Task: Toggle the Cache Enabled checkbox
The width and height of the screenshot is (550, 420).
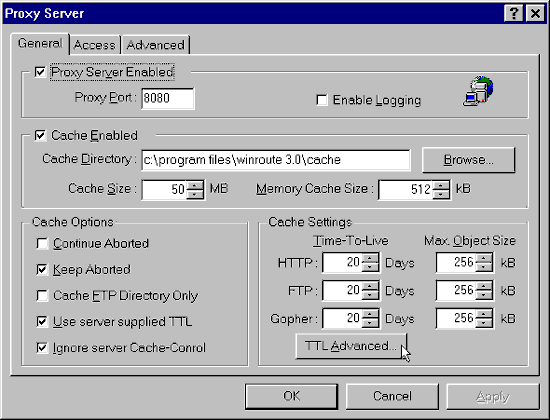Action: pos(40,135)
